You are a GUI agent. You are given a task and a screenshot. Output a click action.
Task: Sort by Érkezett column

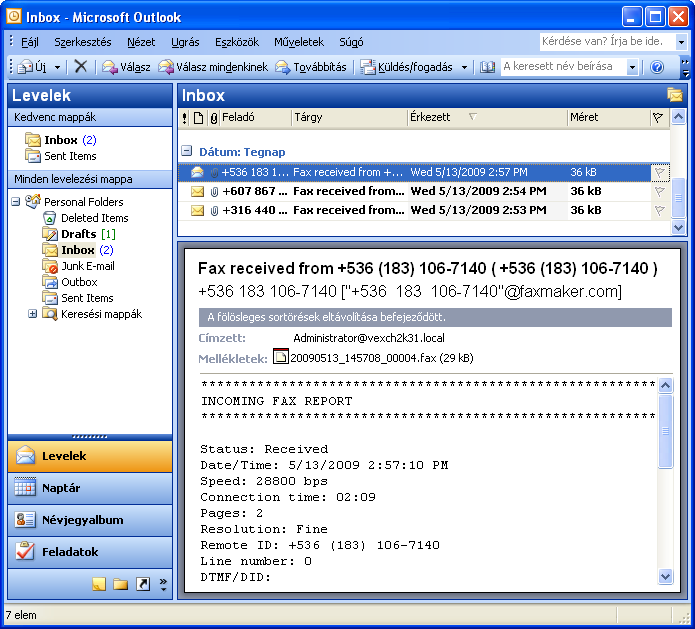pos(487,117)
